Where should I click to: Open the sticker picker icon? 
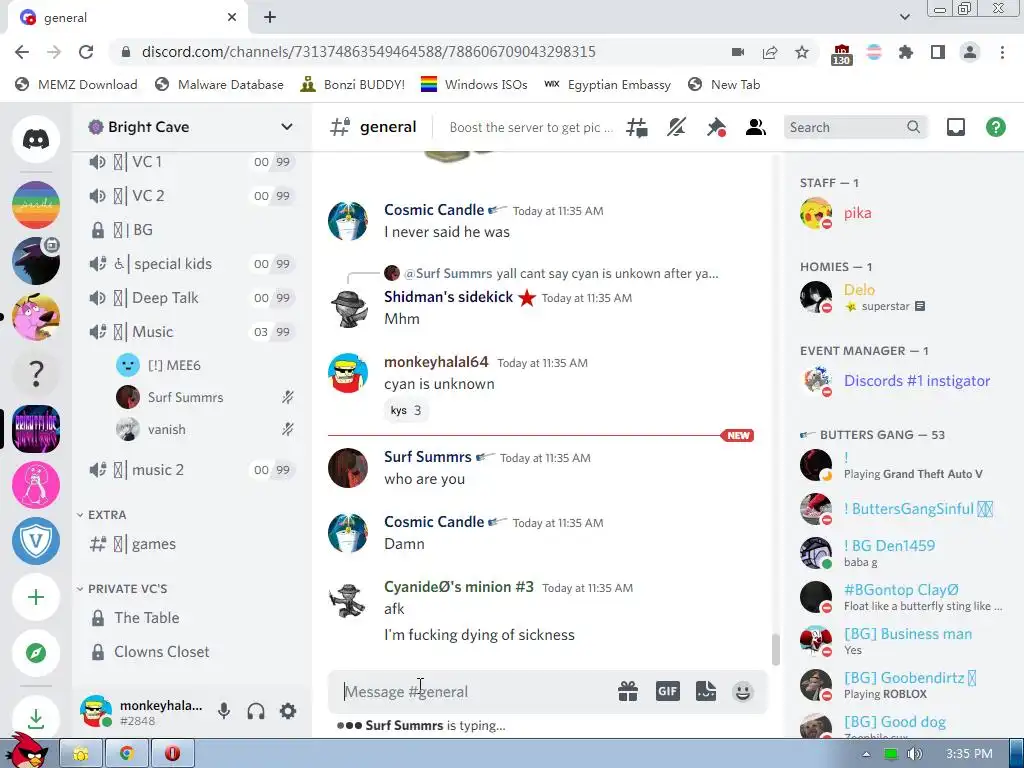click(x=706, y=691)
